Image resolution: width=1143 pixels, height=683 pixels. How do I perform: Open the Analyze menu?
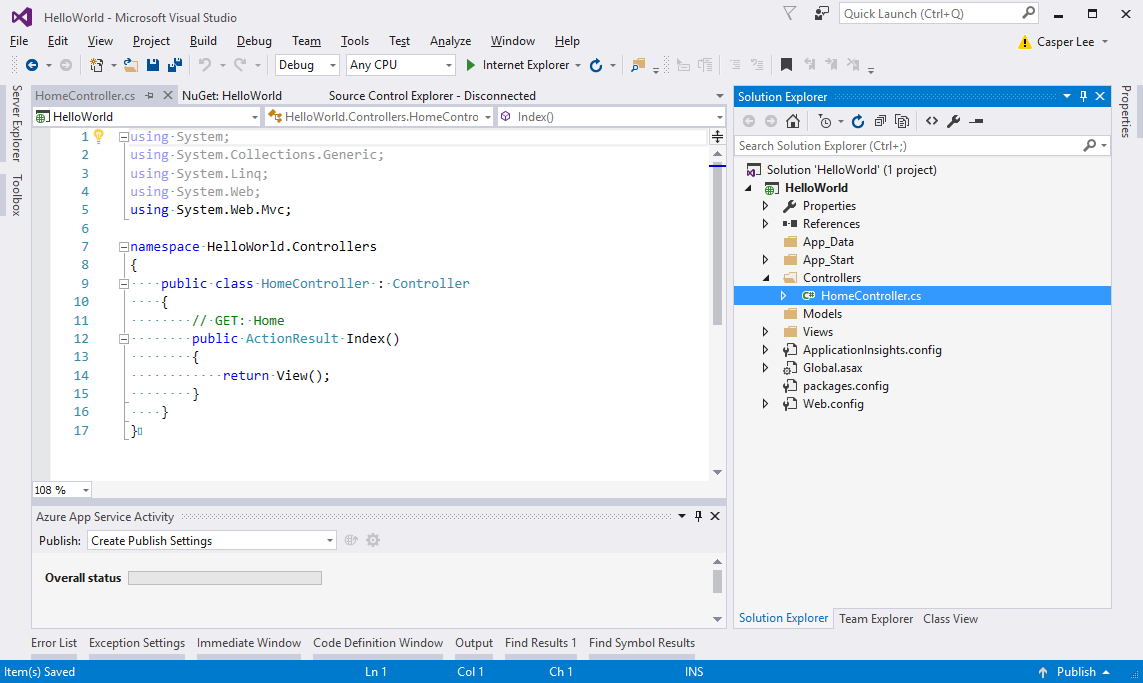click(x=450, y=41)
